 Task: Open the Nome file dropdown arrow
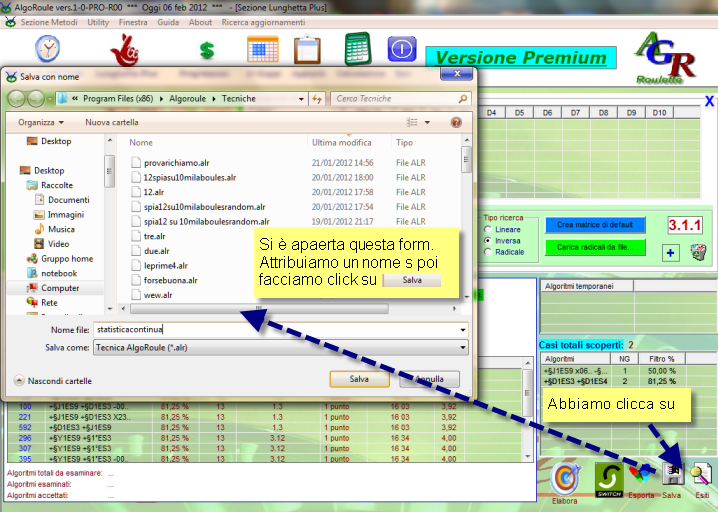[463, 330]
